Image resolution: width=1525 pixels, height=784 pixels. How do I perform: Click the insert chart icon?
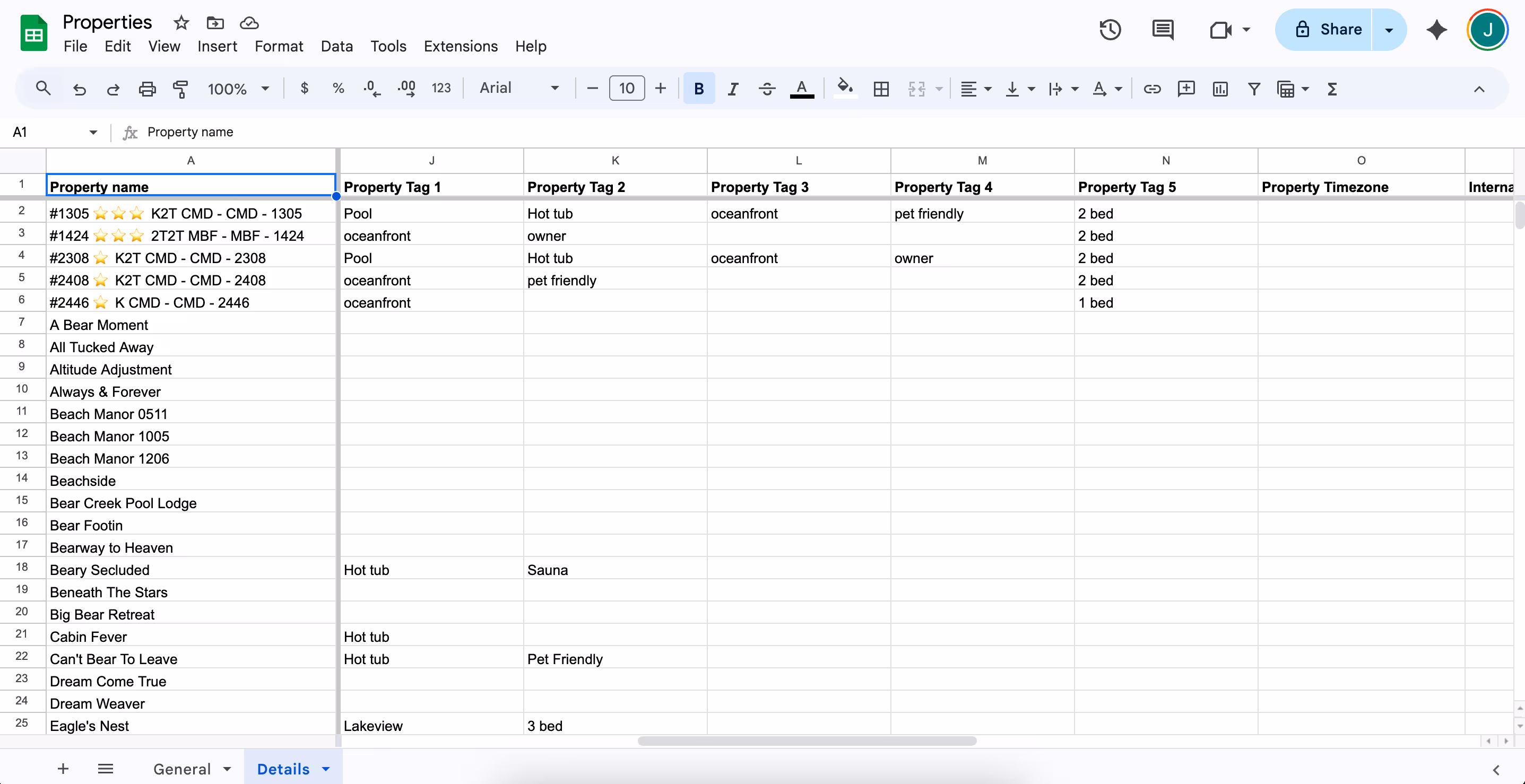[x=1219, y=89]
